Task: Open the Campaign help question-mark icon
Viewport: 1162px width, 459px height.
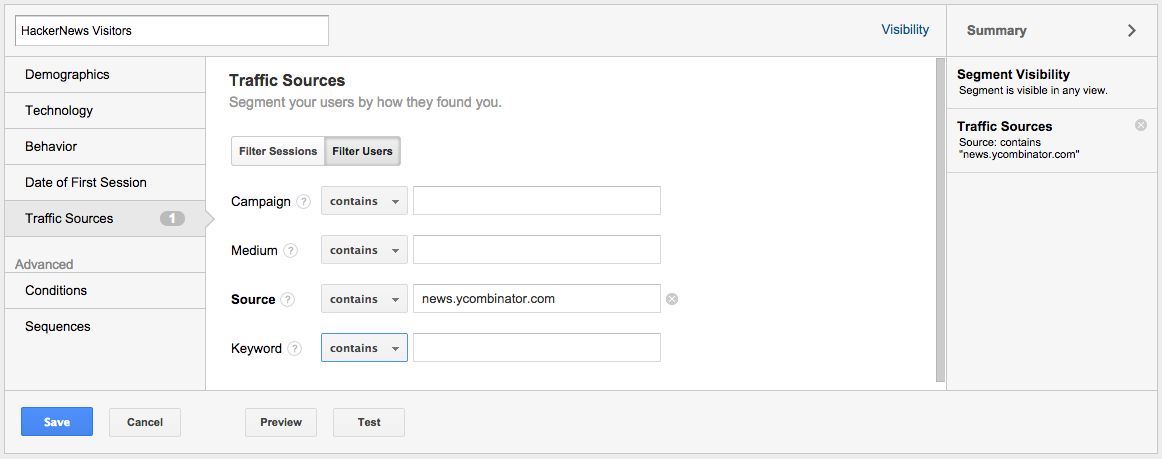Action: pos(303,202)
